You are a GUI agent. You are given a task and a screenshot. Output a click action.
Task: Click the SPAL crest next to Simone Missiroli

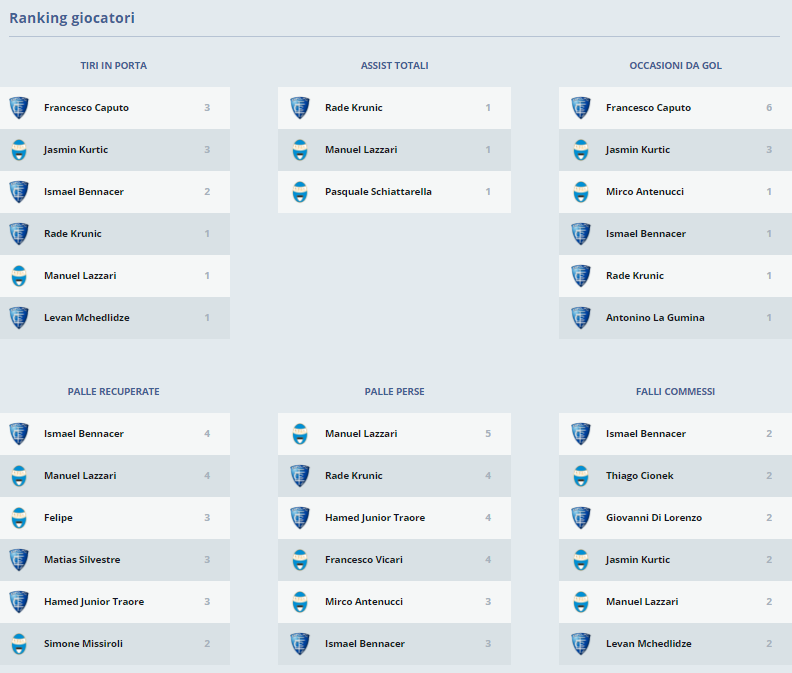tap(19, 644)
